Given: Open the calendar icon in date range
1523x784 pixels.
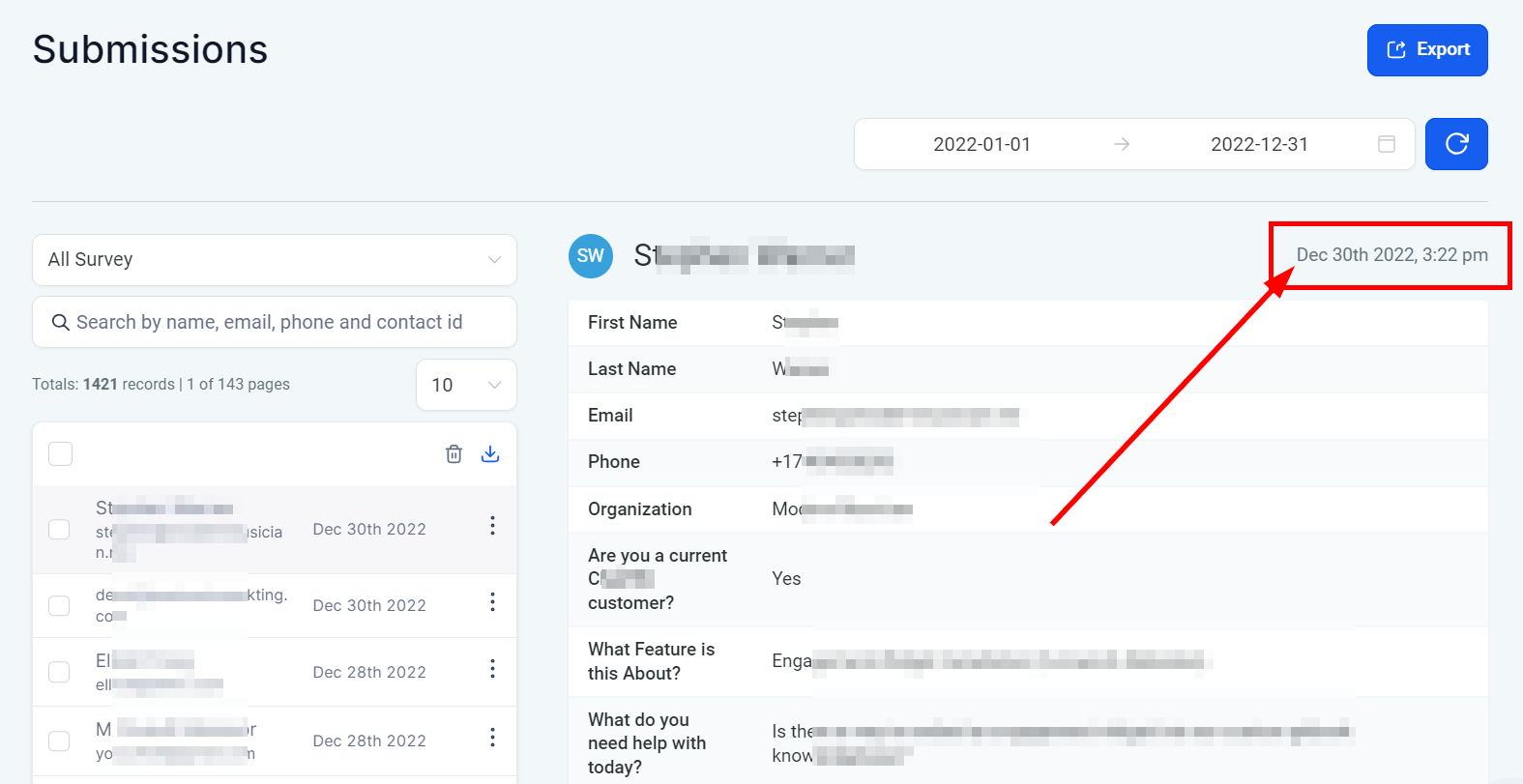Looking at the screenshot, I should pos(1386,144).
